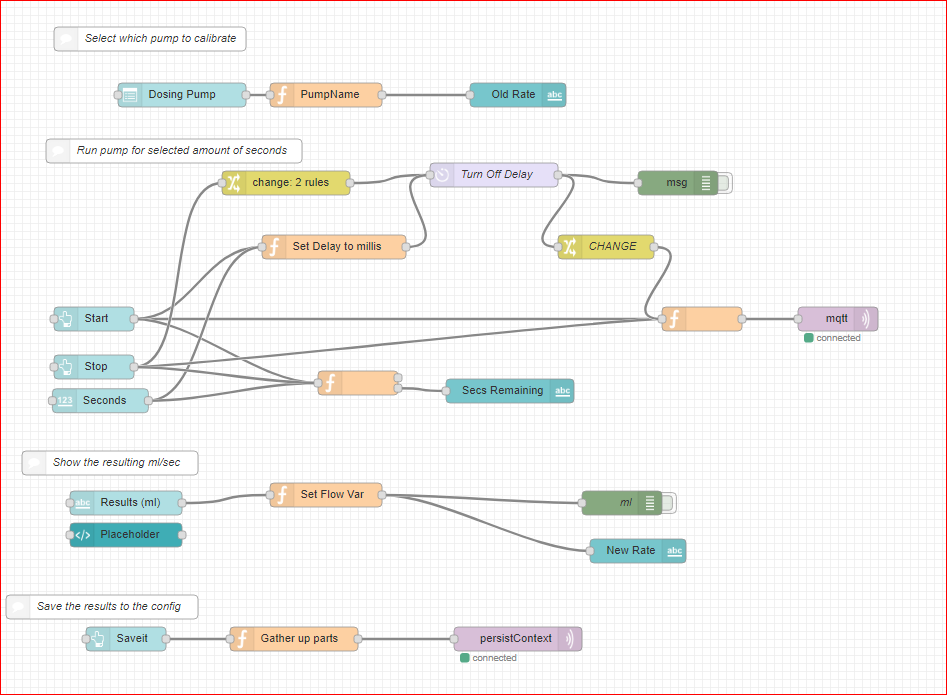Select the 'Show the resulting ml/sec' comment node
The image size is (947, 695).
(110, 463)
